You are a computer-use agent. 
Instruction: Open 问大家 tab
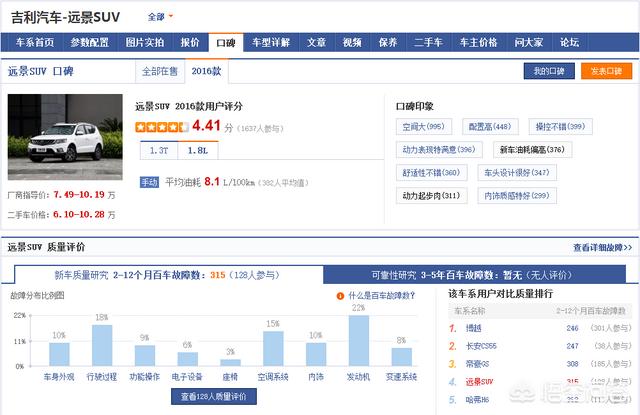coord(529,42)
